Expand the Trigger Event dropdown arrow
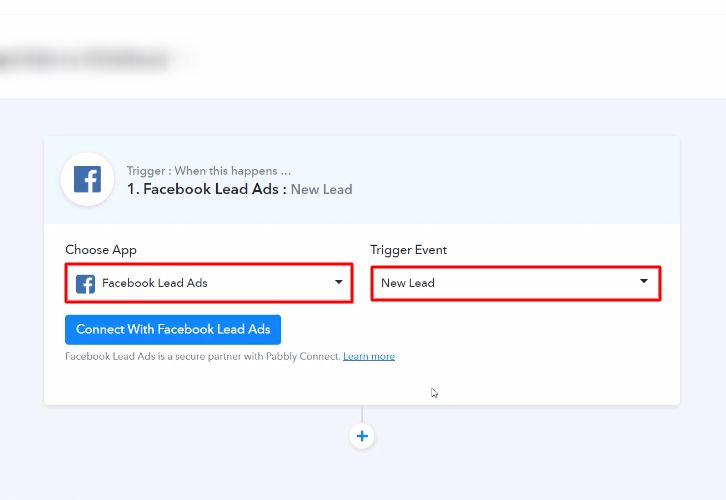 coord(644,282)
